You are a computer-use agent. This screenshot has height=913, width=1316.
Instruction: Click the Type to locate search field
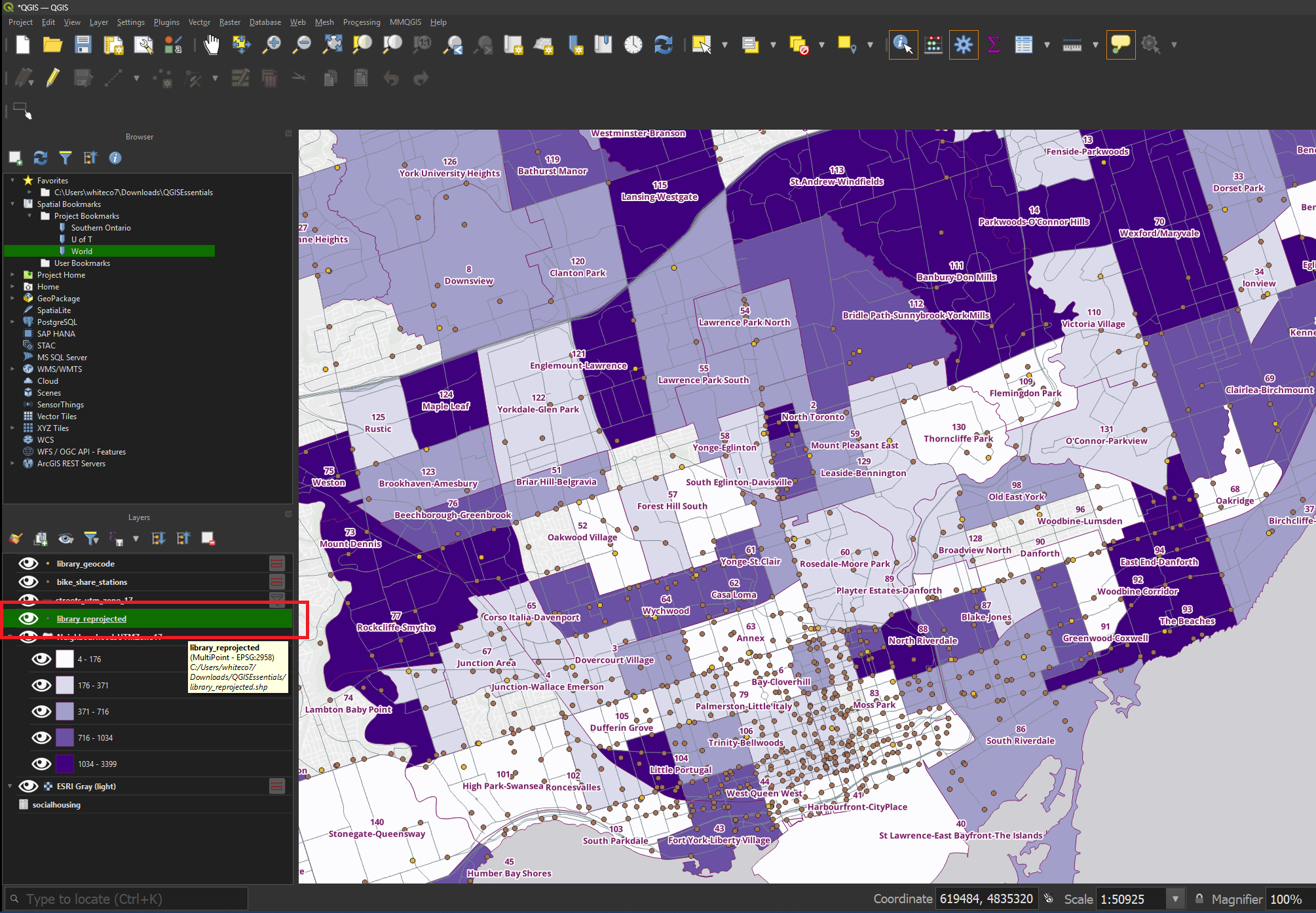(126, 899)
